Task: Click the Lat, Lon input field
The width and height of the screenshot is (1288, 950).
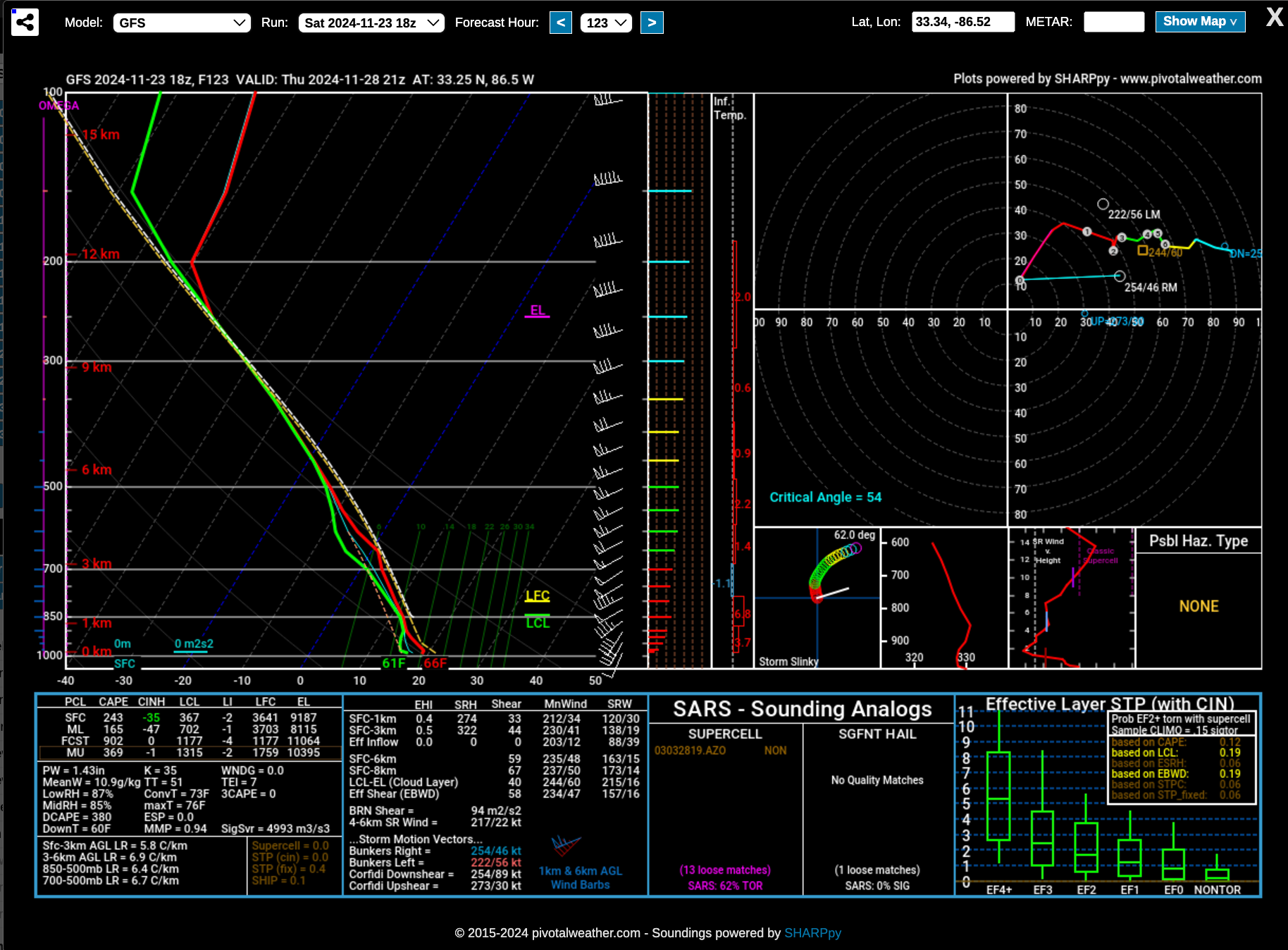Action: pos(963,22)
